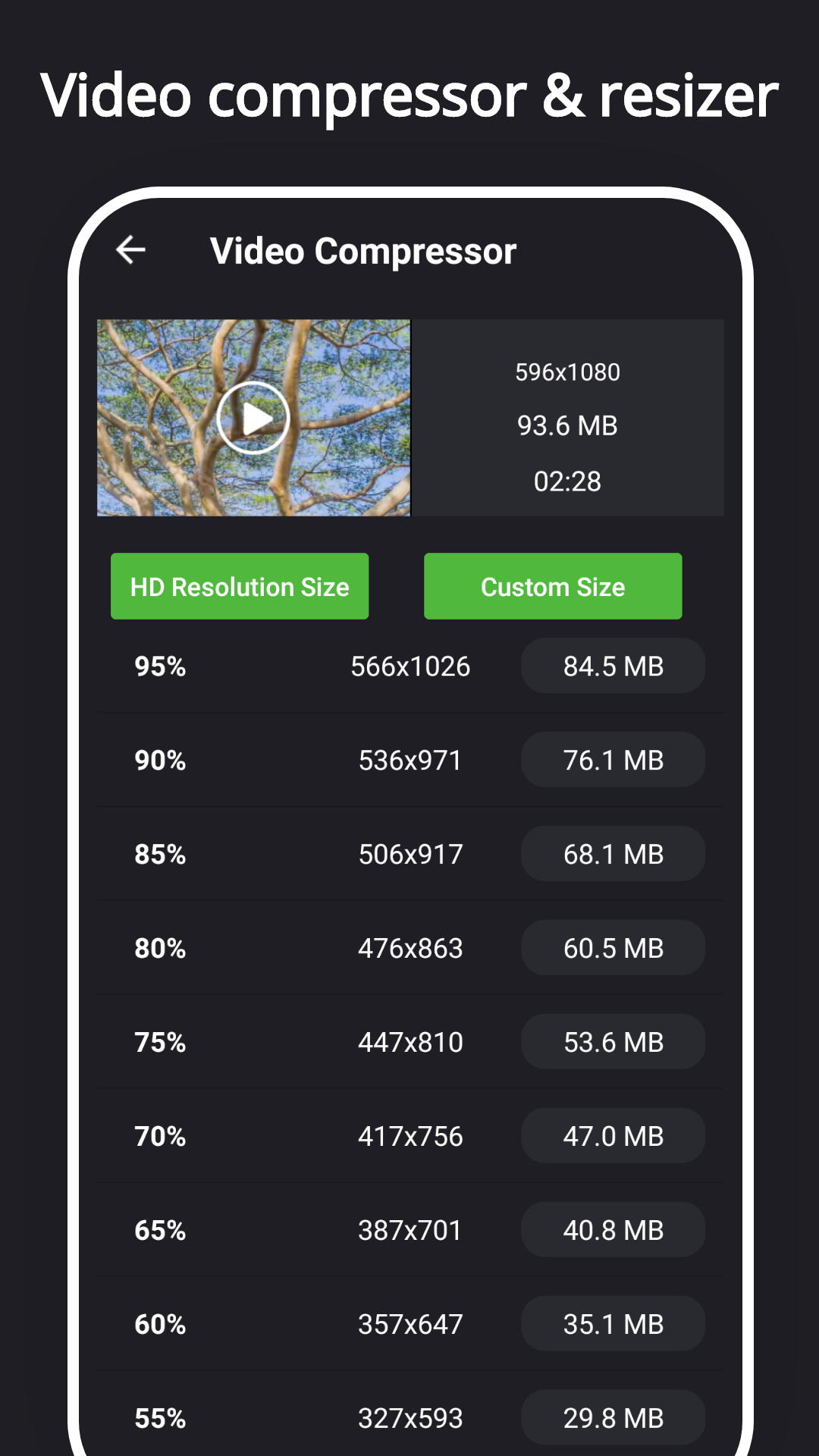The image size is (819, 1456).
Task: Pick the 68.1 MB output size
Action: pyautogui.click(x=613, y=854)
